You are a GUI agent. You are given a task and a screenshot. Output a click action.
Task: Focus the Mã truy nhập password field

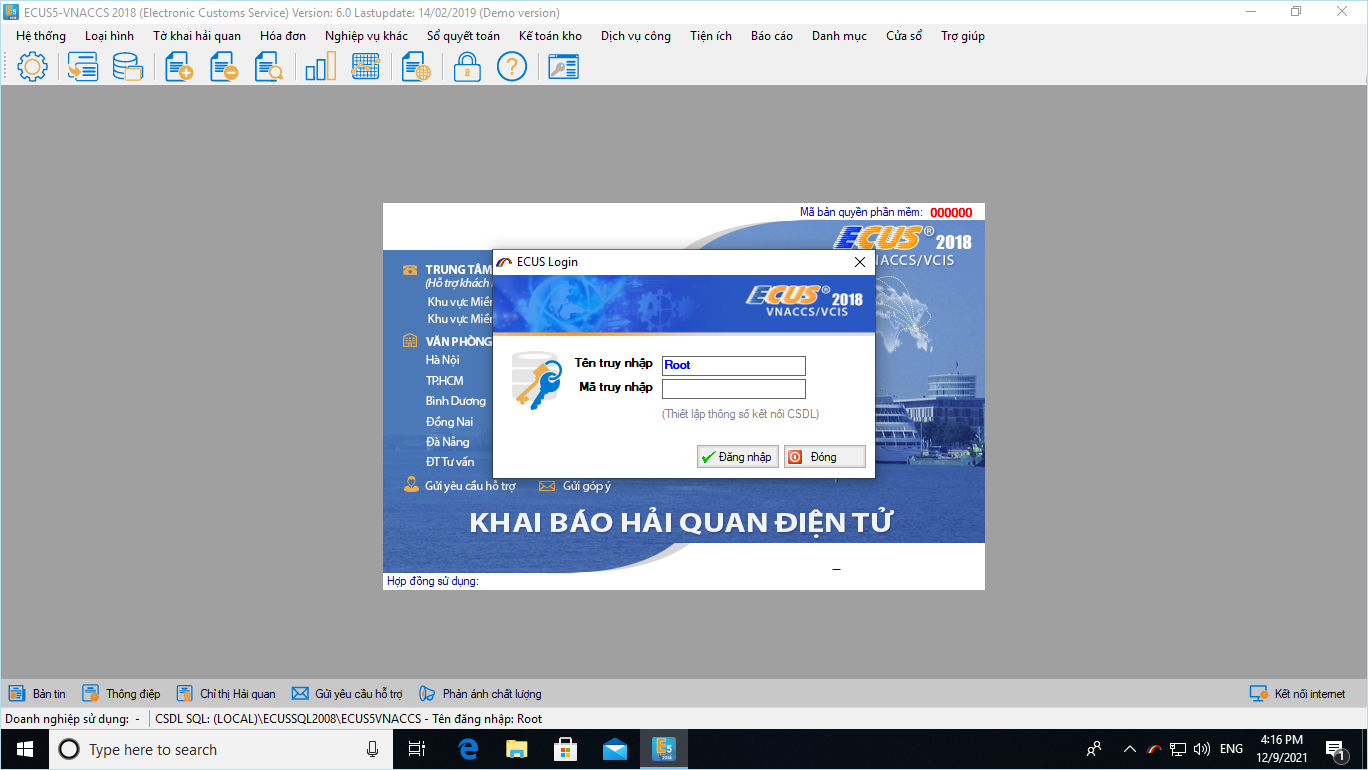point(734,389)
